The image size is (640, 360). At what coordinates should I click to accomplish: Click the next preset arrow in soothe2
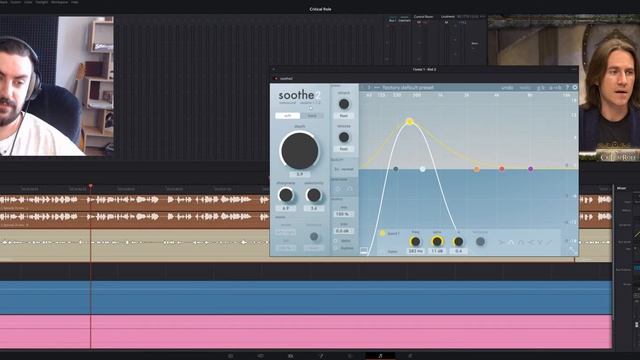(x=369, y=87)
